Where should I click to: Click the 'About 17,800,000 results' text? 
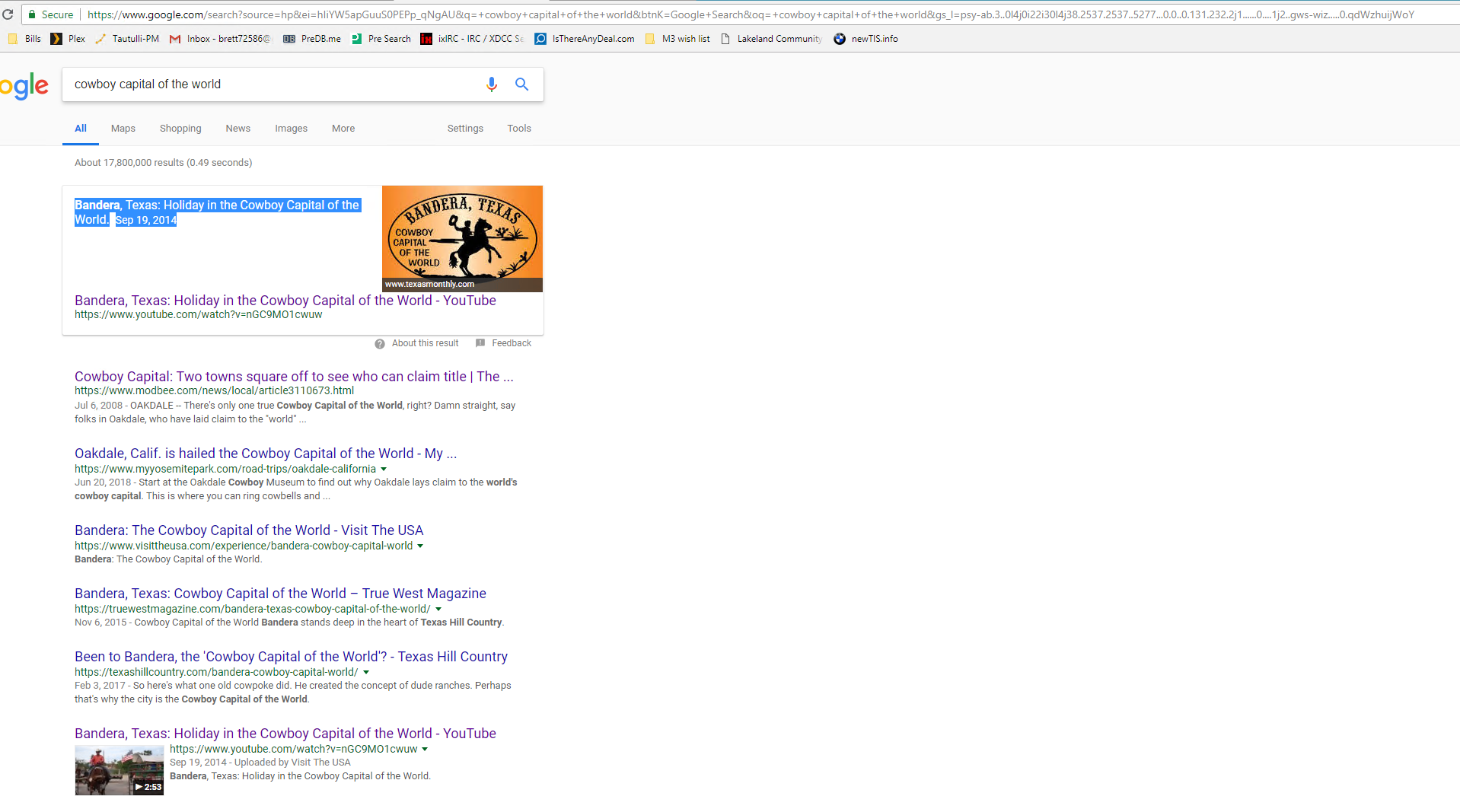[x=163, y=163]
